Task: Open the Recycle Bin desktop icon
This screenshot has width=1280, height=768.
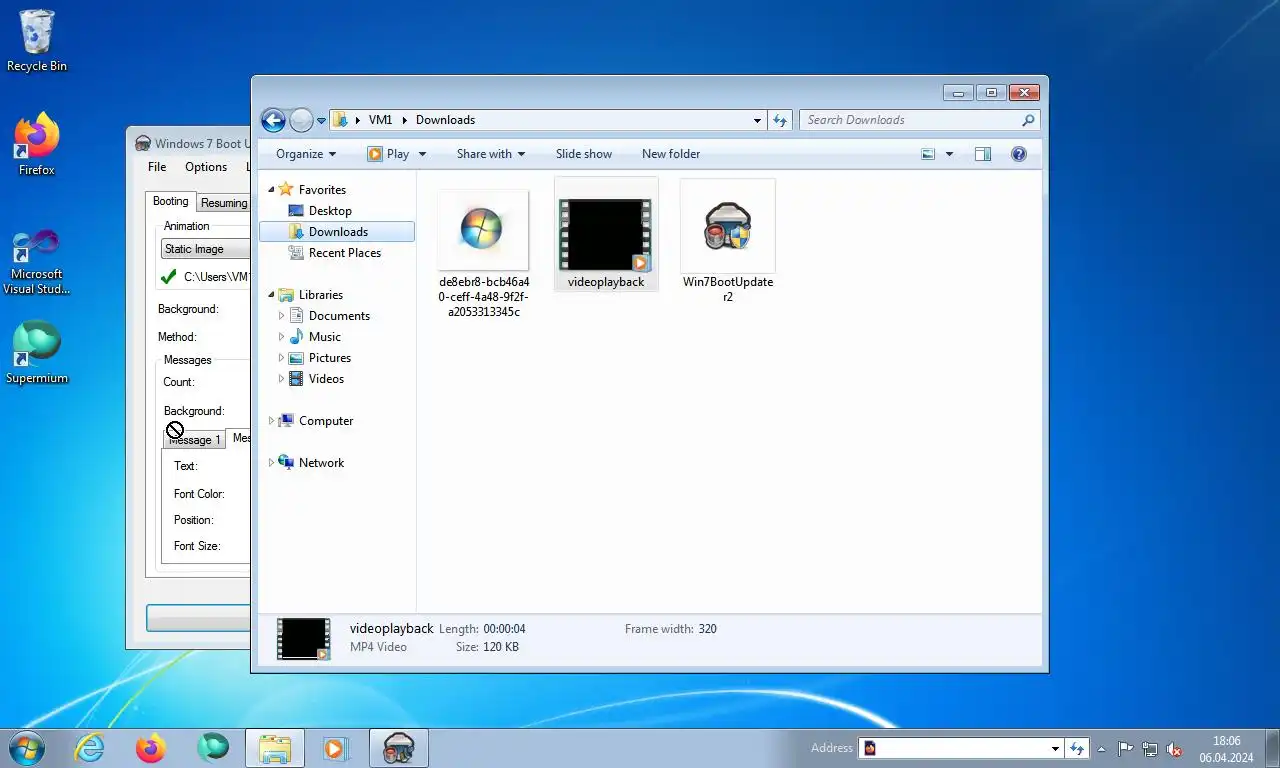Action: pos(37,42)
